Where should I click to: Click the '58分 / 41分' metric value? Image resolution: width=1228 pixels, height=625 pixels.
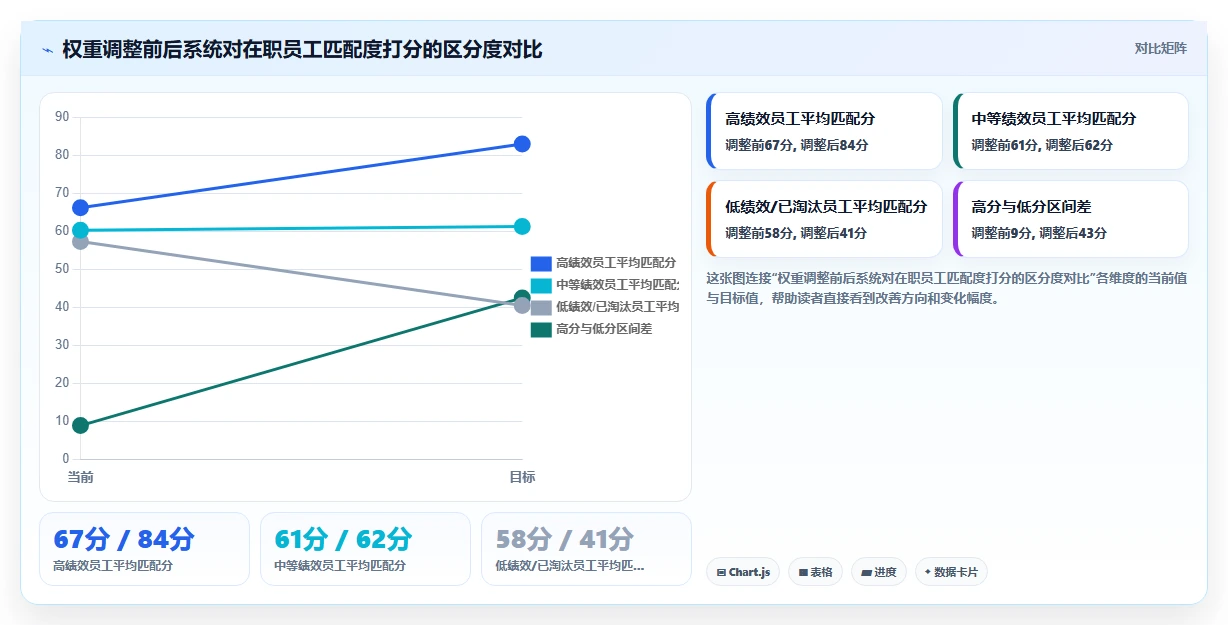pyautogui.click(x=565, y=540)
